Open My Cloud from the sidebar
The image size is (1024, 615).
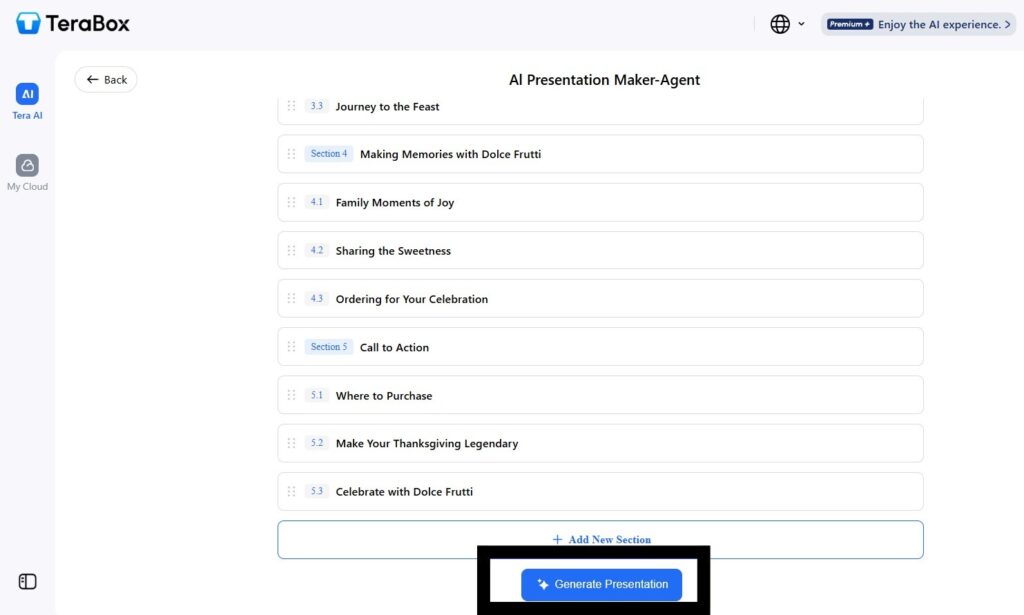coord(27,166)
